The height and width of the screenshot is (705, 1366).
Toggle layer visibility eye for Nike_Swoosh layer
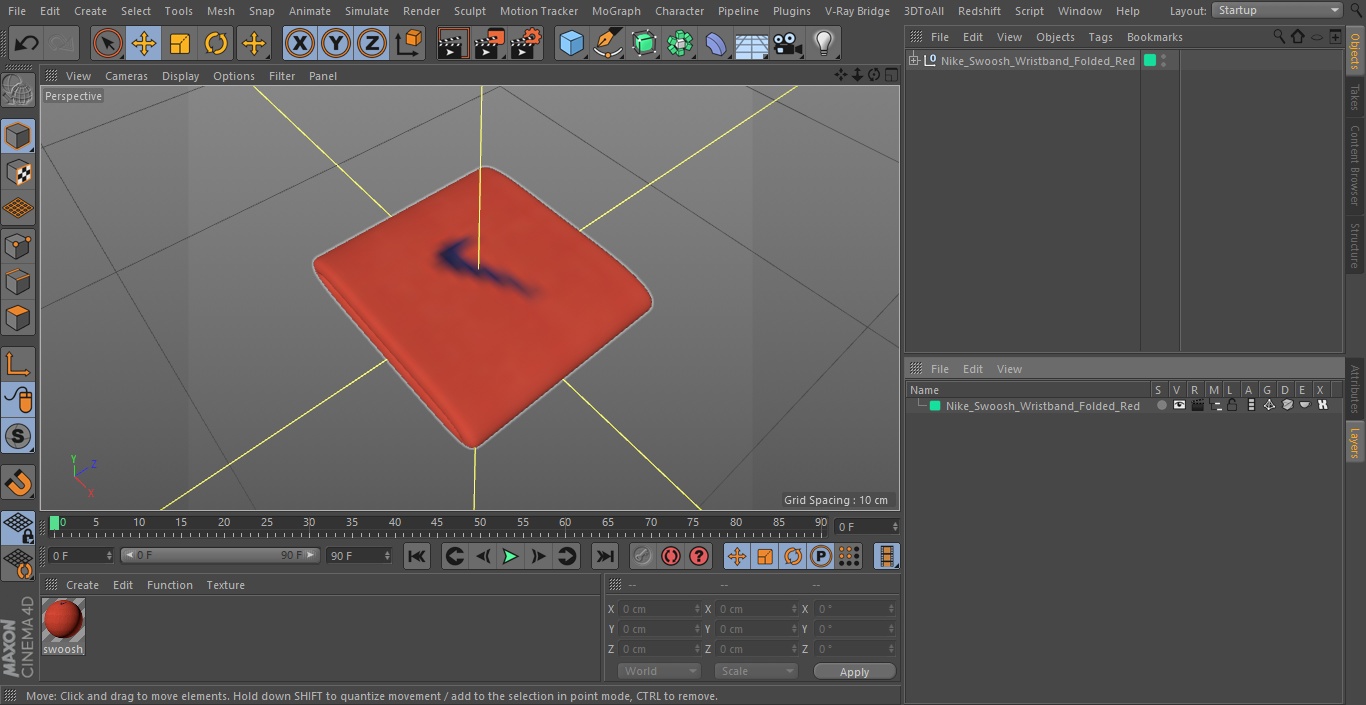(x=1179, y=405)
